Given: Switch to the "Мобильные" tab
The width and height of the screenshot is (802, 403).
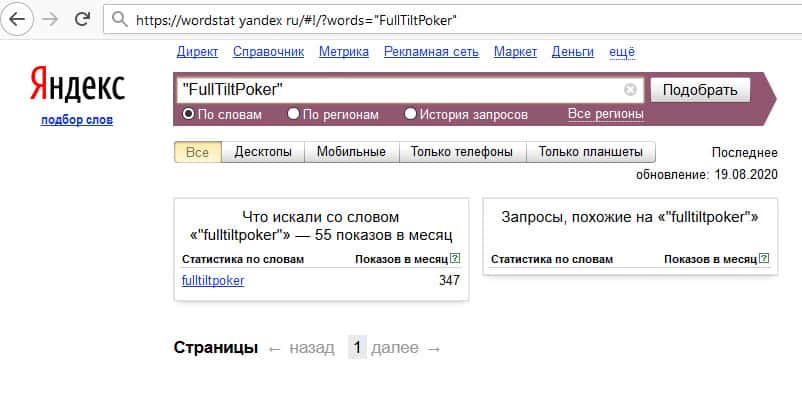Looking at the screenshot, I should pos(351,152).
